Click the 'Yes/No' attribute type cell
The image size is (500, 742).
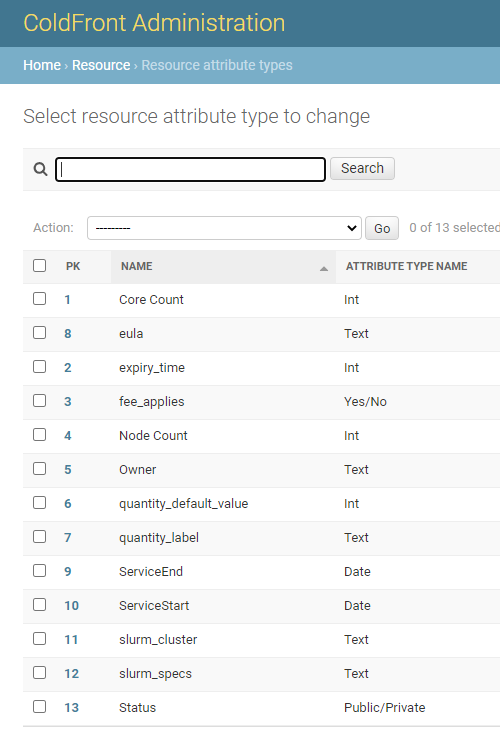coord(365,402)
